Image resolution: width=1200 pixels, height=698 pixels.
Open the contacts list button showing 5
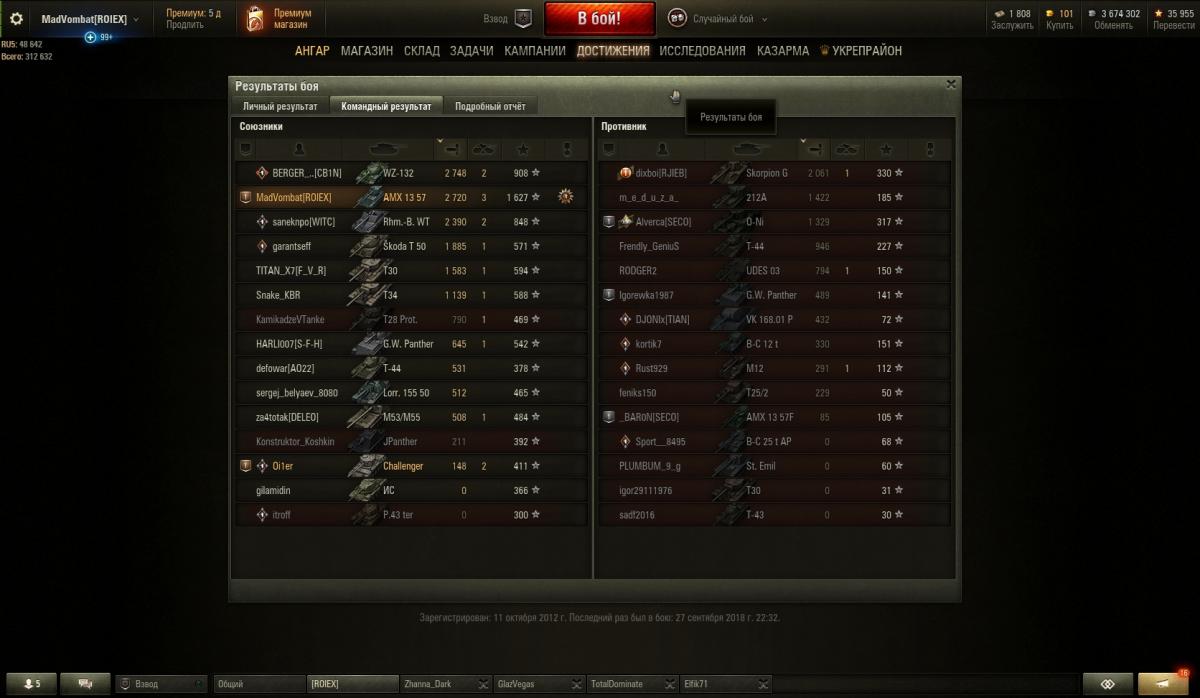pos(32,684)
